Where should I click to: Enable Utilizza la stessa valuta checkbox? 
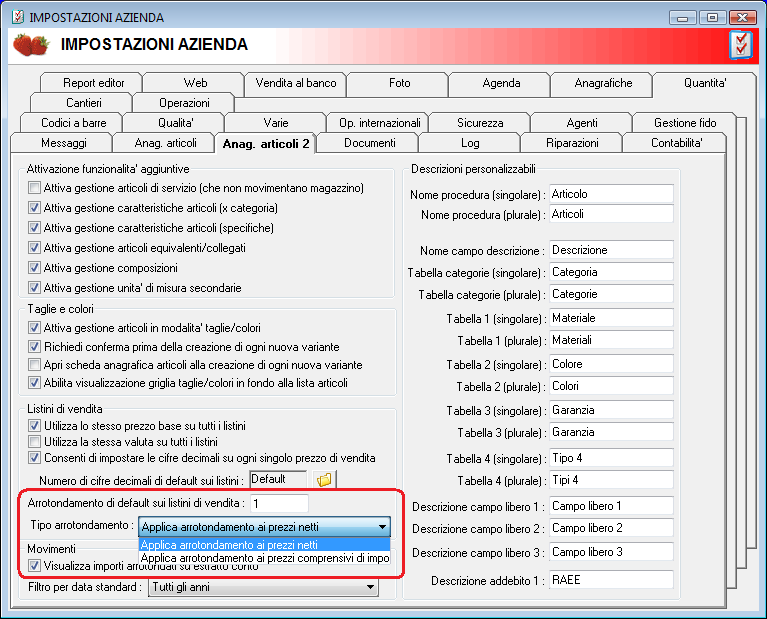(34, 442)
